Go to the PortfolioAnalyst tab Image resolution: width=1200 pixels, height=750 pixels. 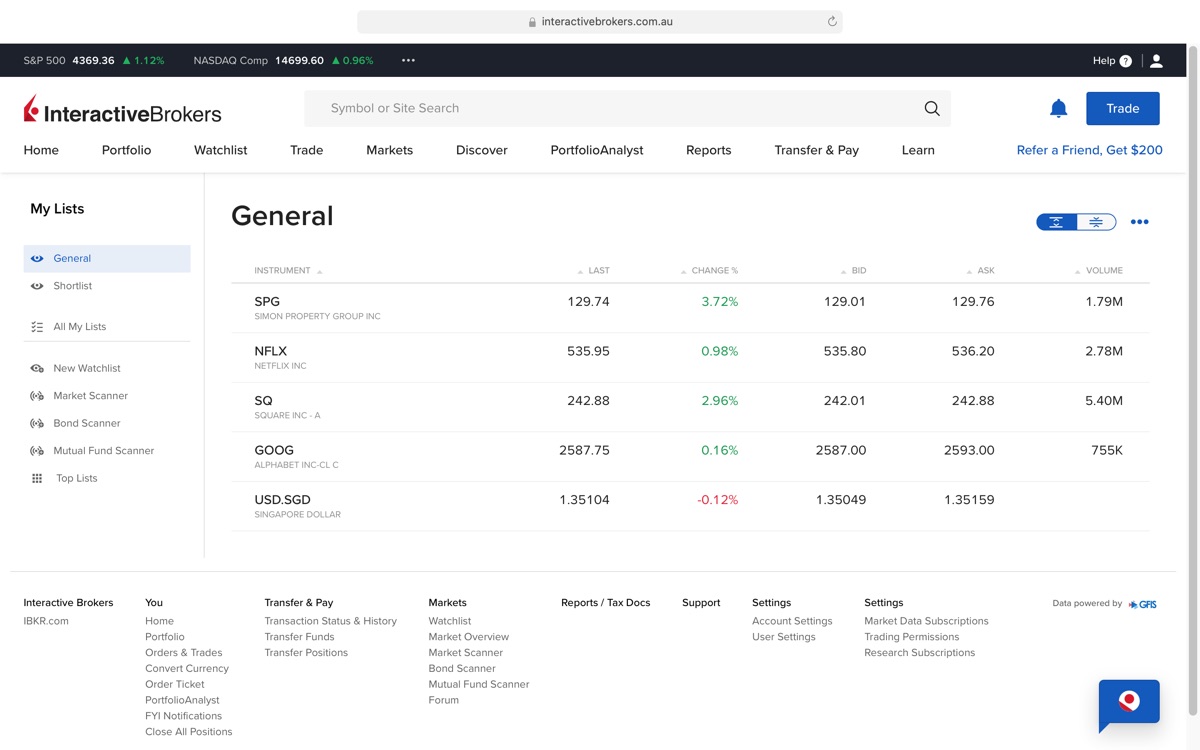click(596, 150)
